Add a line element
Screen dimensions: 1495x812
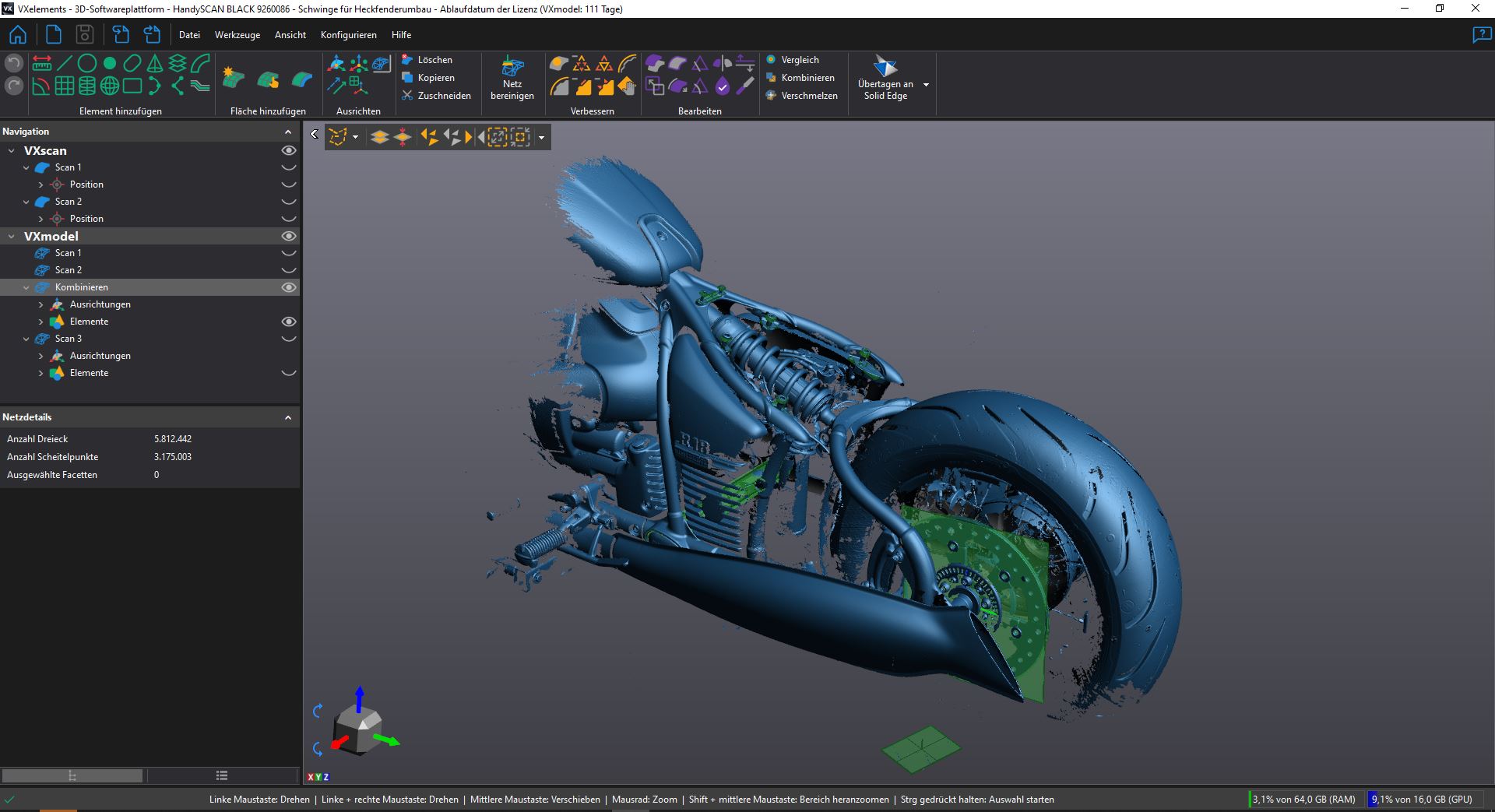tap(65, 63)
